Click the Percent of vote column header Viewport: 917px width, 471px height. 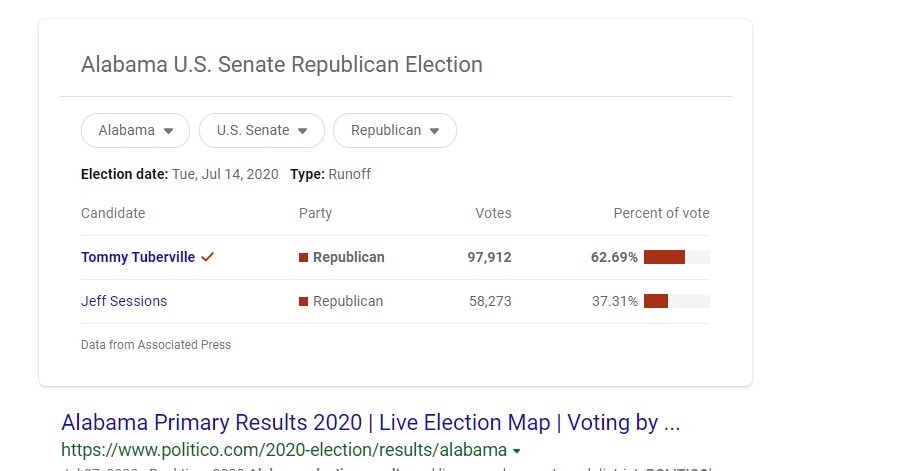point(661,213)
